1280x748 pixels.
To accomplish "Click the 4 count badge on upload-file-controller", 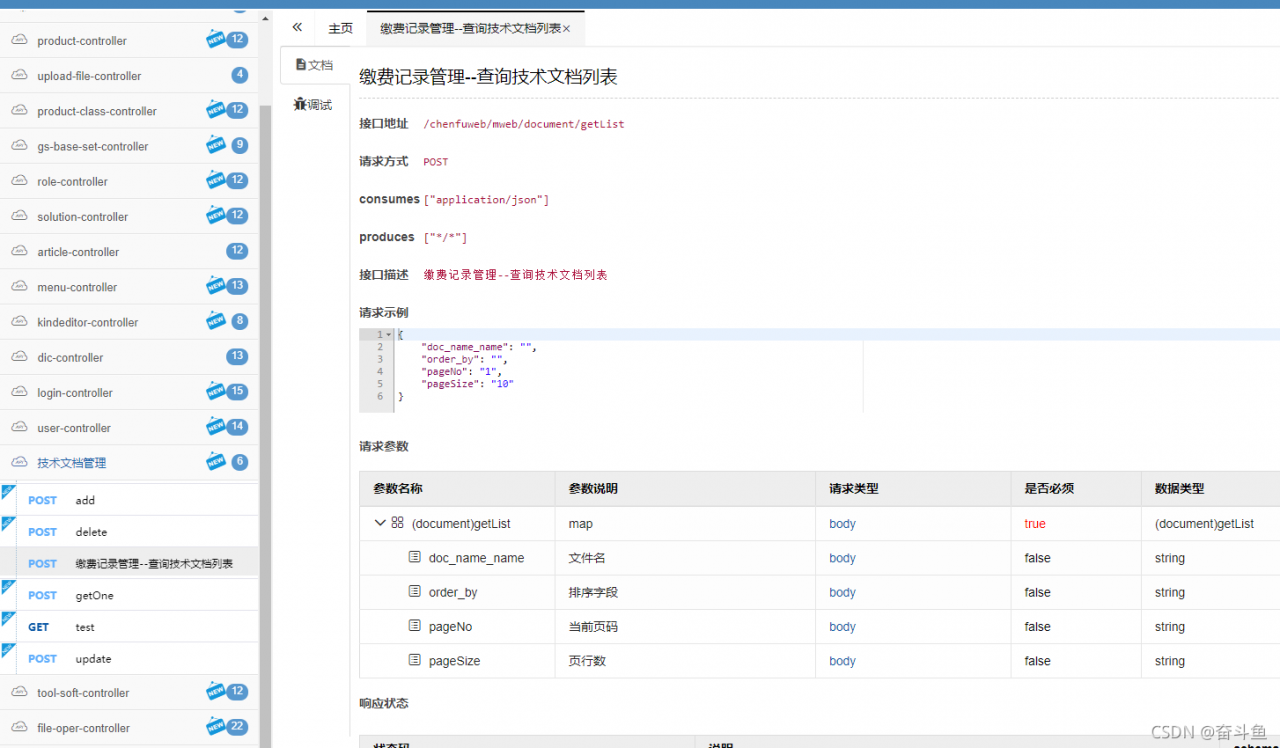I will (x=239, y=75).
